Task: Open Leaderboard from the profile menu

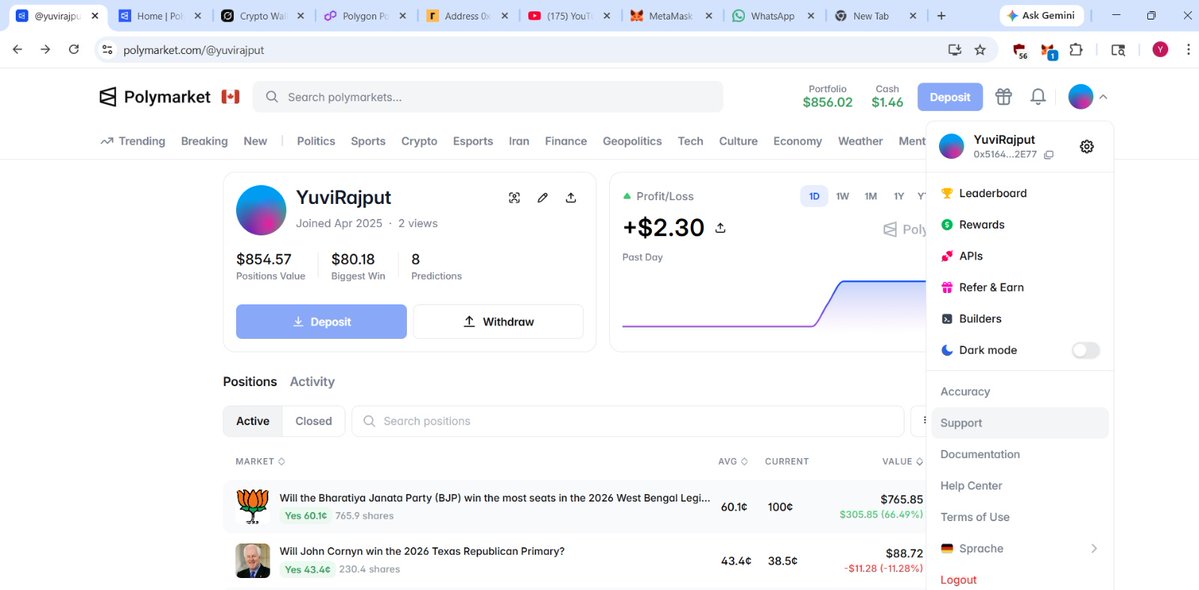Action: click(x=1020, y=193)
